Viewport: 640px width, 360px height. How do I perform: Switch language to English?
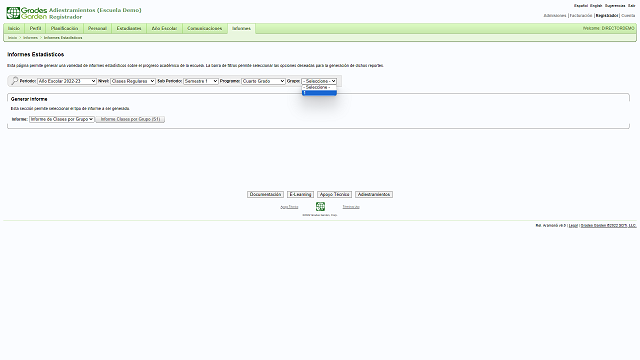tap(596, 6)
